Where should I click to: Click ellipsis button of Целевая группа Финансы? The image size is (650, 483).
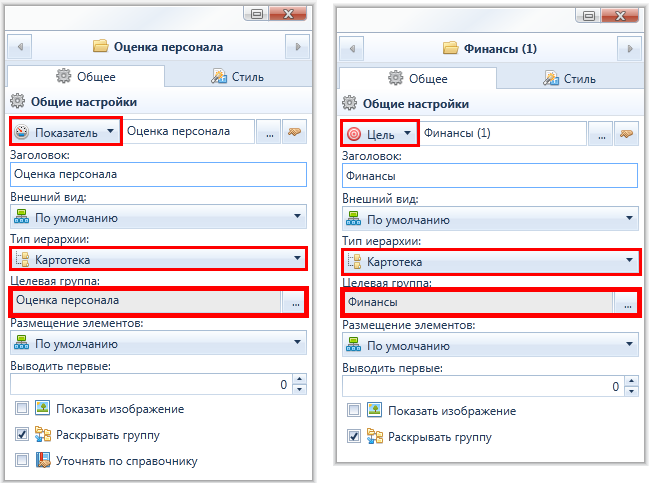(x=628, y=303)
